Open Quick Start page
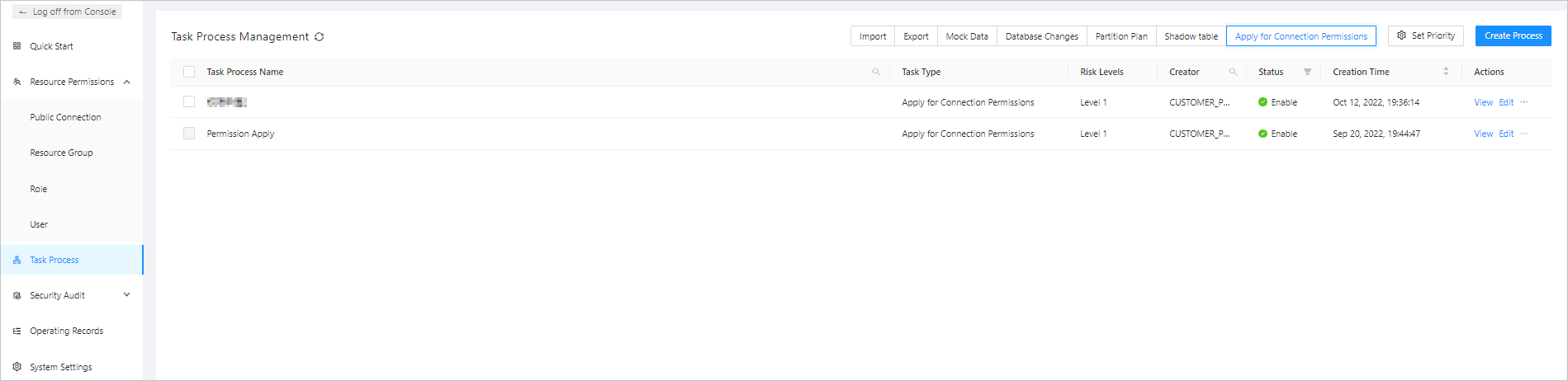 pyautogui.click(x=51, y=46)
